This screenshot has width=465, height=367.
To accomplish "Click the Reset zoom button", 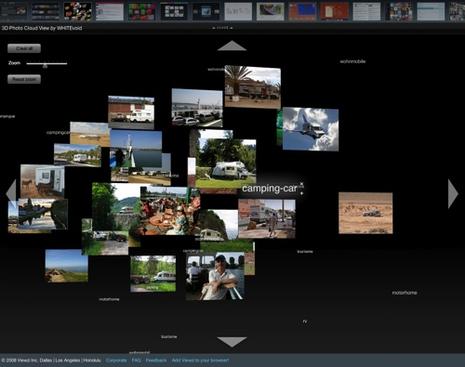I will click(x=24, y=79).
